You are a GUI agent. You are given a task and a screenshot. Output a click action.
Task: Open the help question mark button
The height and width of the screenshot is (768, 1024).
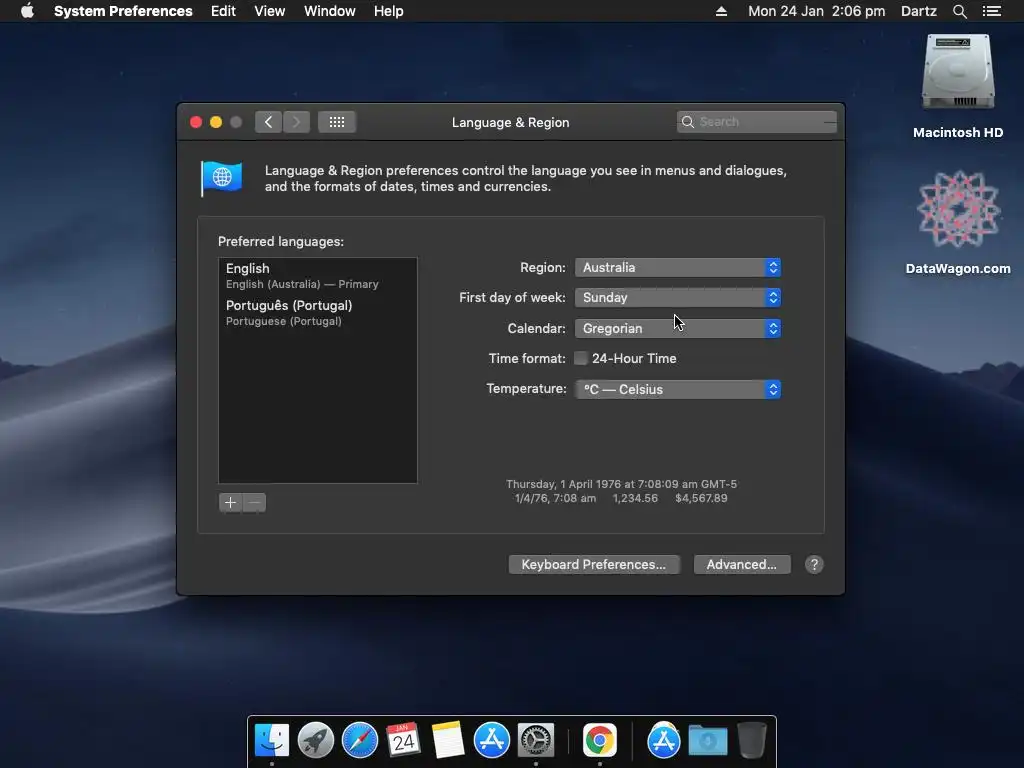coord(814,564)
